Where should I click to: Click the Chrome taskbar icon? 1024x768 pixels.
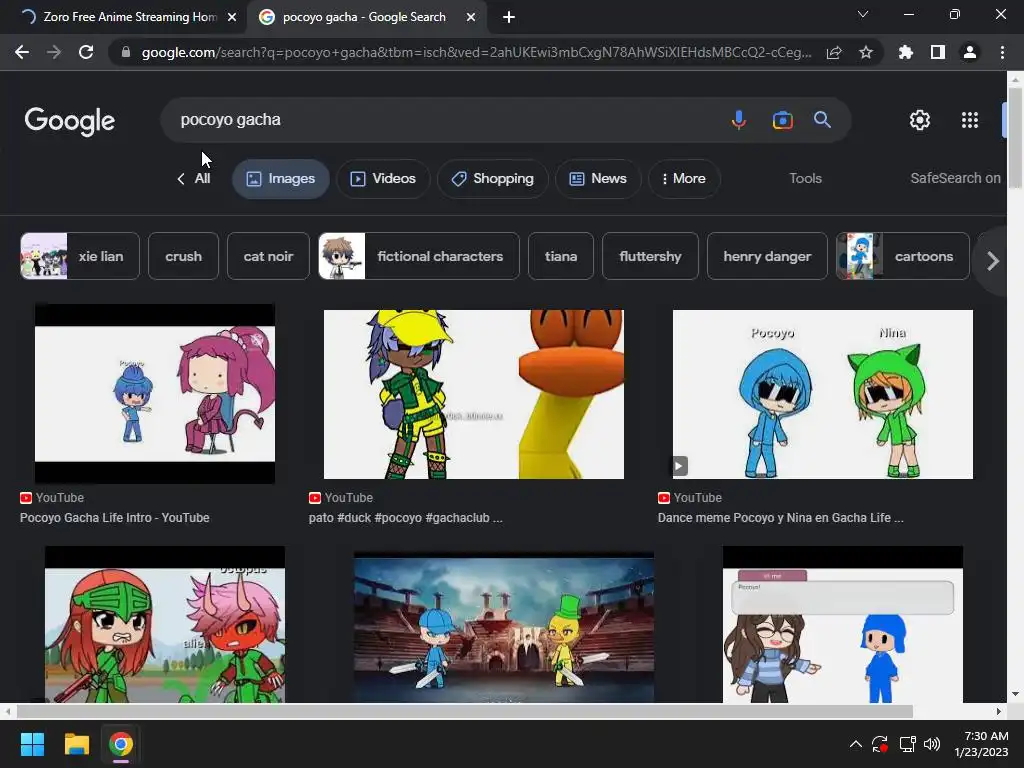[x=121, y=744]
